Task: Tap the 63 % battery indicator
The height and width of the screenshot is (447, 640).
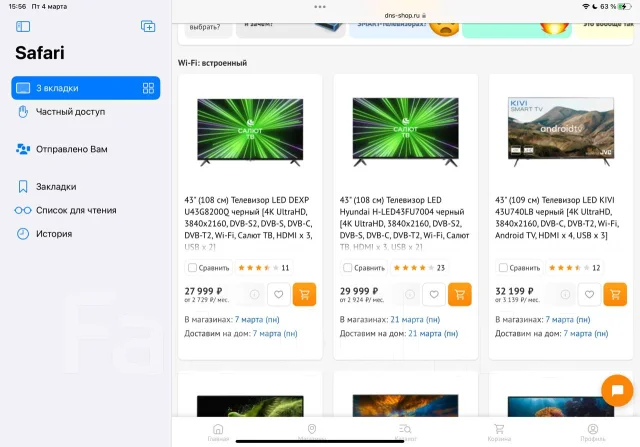Action: click(616, 7)
